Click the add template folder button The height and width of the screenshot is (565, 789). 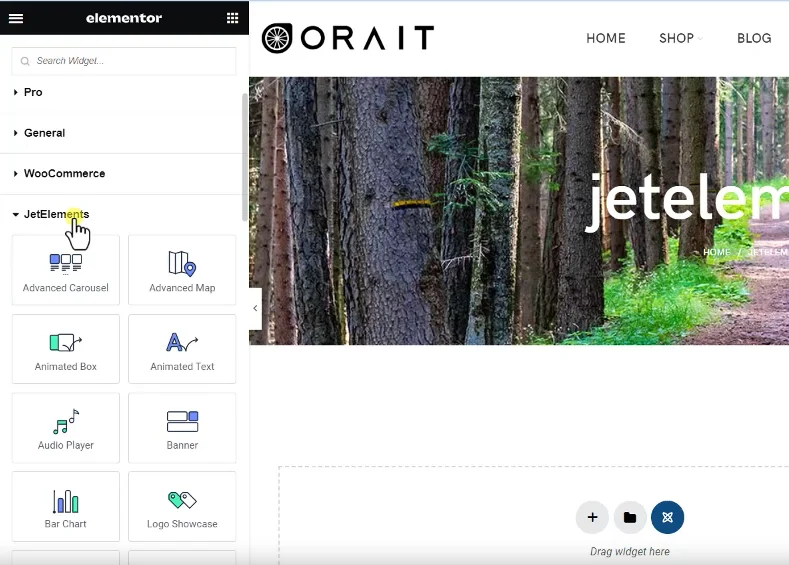[x=630, y=517]
